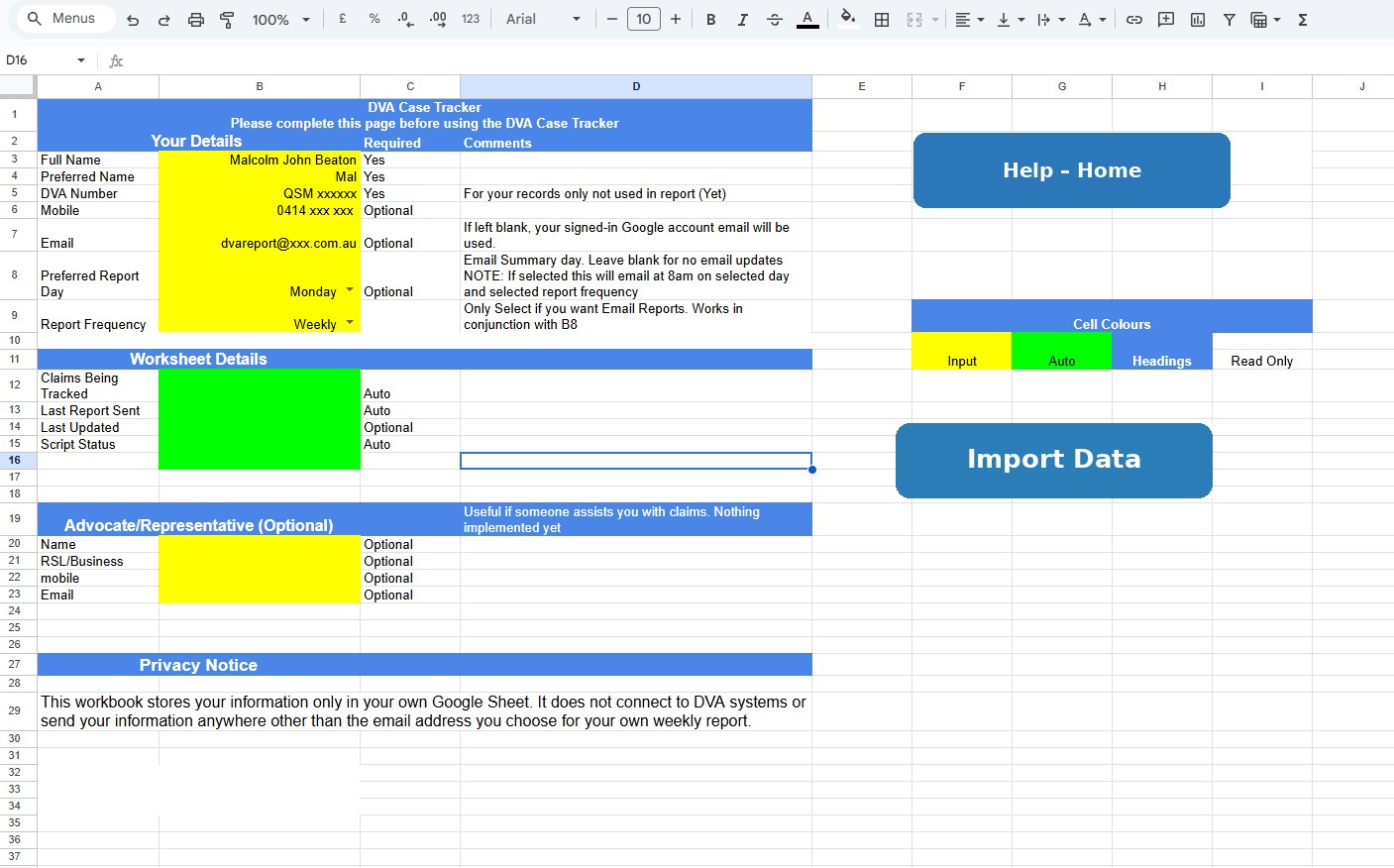1394x868 pixels.
Task: Click the blue Headings legend cell
Action: (1162, 351)
